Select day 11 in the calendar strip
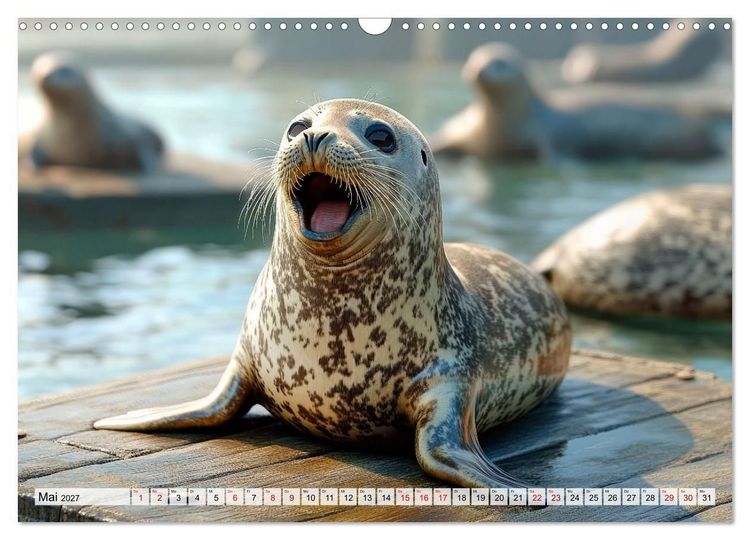This screenshot has width=750, height=540. pyautogui.click(x=330, y=497)
